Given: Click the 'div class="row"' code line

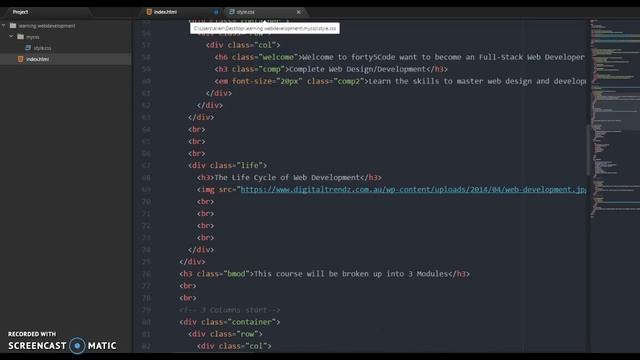Looking at the screenshot, I should 225,334.
